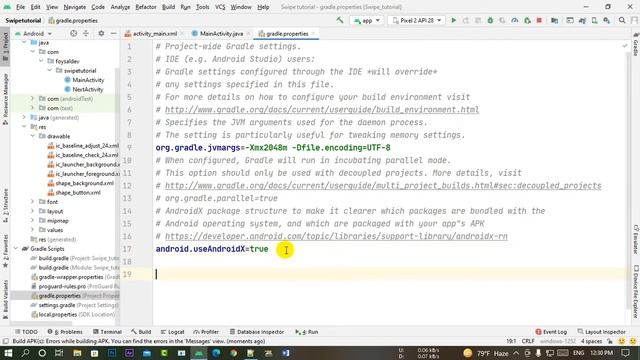Screen dimensions: 640x360
Task: Sync Project with Gradle Files icon
Action: 582,20
